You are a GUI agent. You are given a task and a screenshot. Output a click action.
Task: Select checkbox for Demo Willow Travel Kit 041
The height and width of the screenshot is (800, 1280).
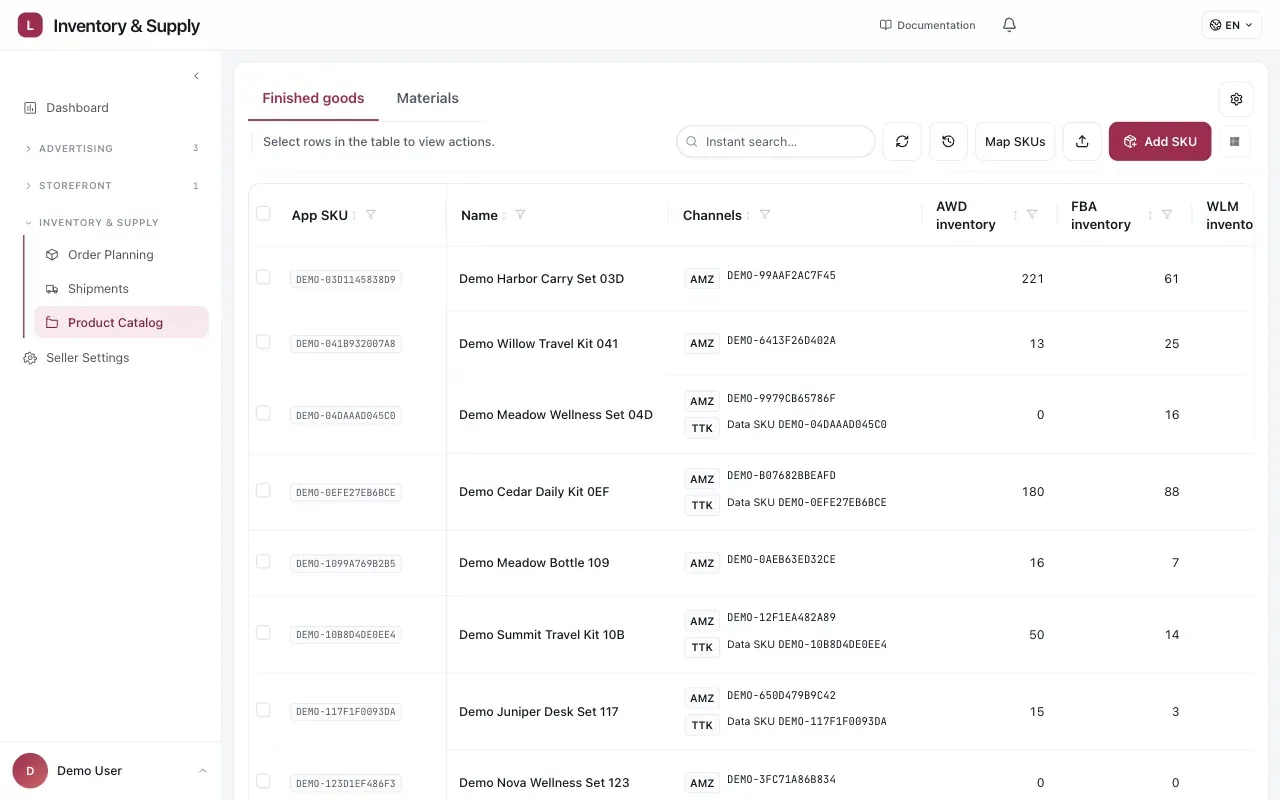click(263, 342)
